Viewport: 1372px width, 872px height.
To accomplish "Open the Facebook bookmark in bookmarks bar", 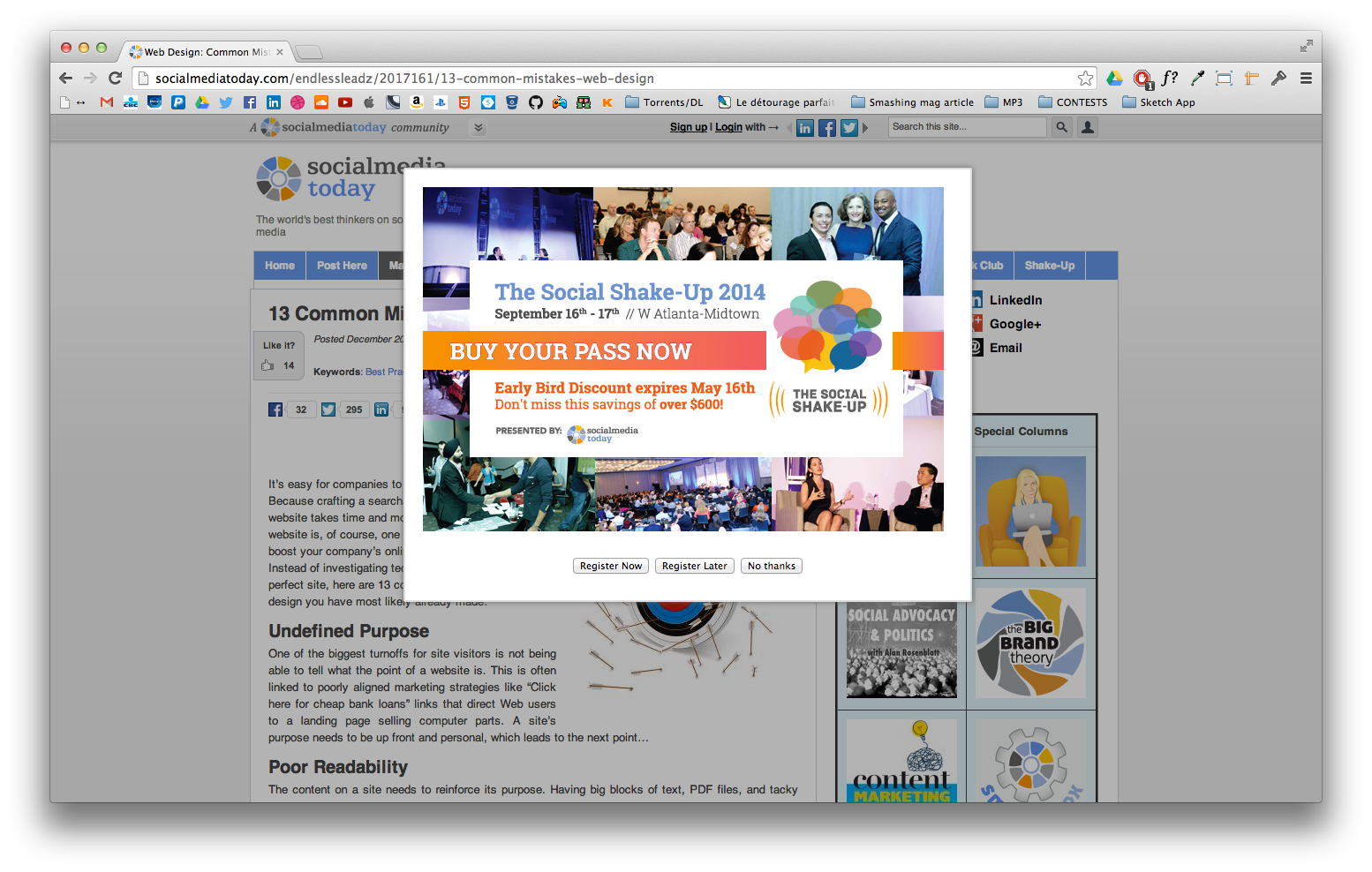I will [250, 102].
